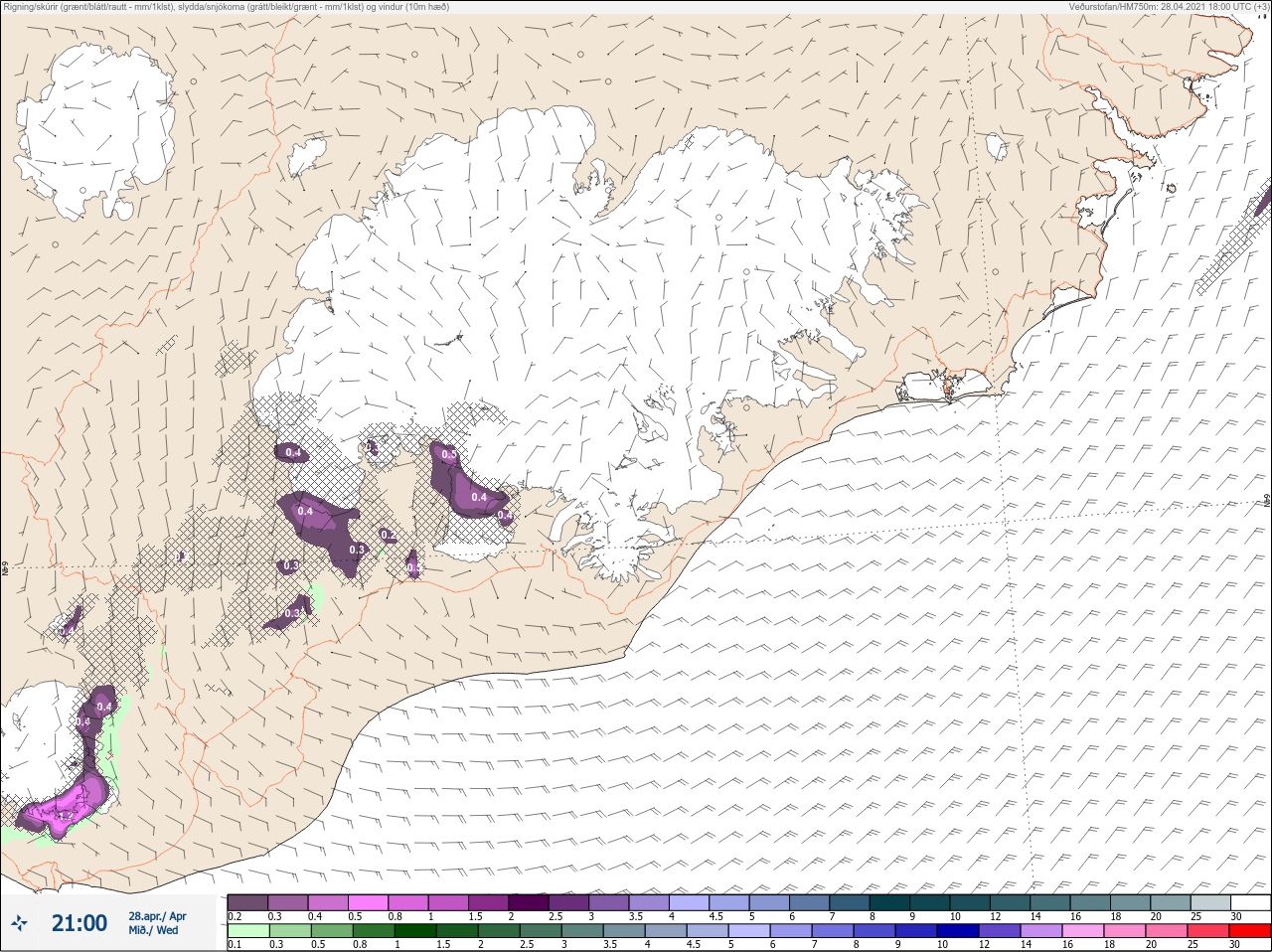Select the dark purple swatch after 2, upper legend

529,902
